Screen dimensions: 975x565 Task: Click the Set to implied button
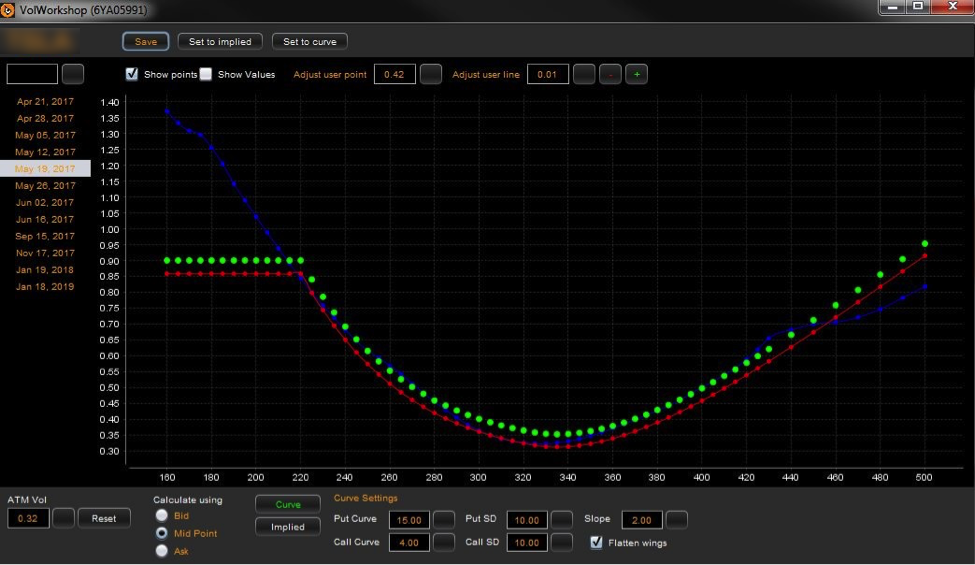coord(220,42)
